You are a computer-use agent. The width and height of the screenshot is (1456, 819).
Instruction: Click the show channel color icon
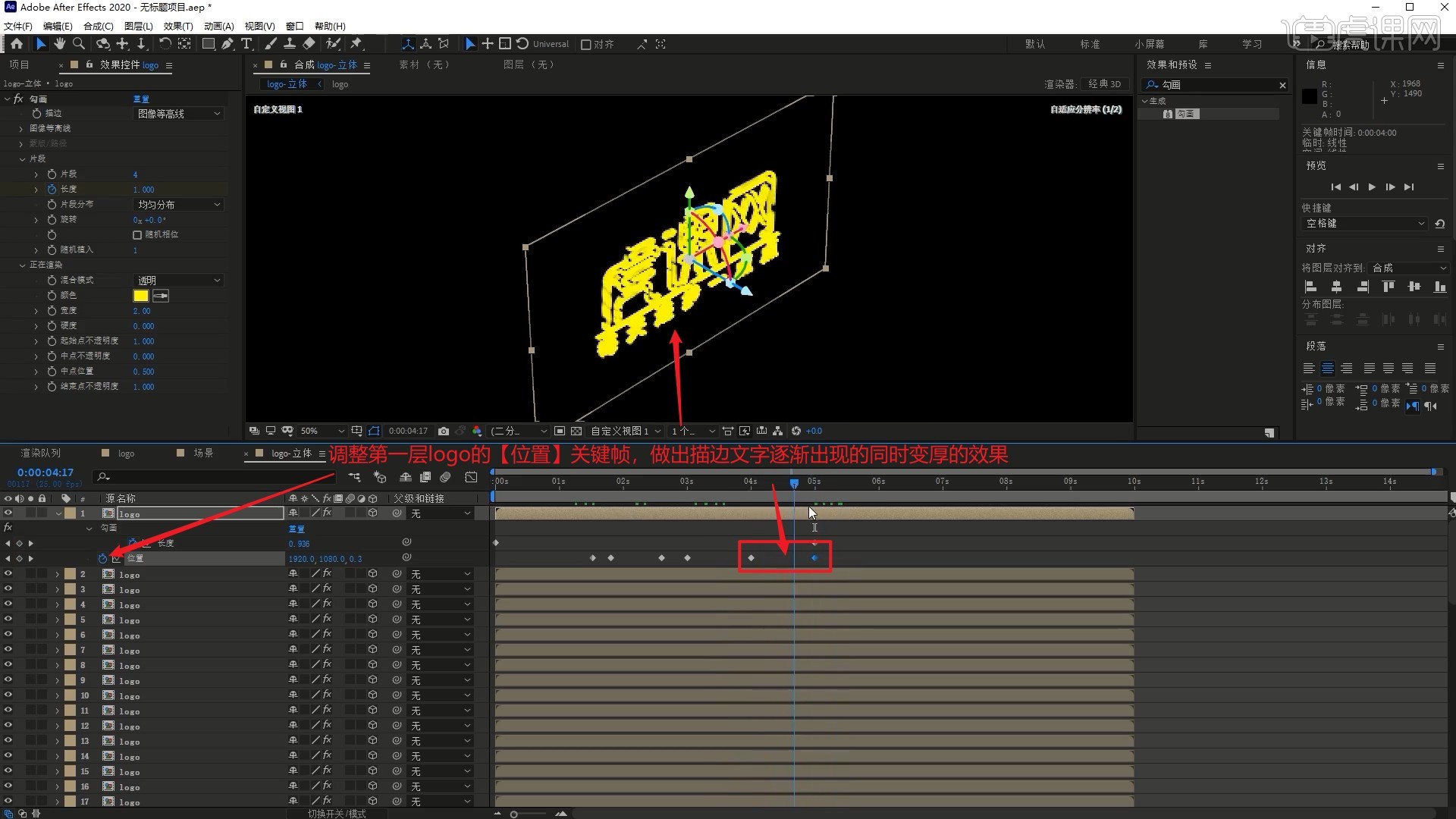[477, 431]
